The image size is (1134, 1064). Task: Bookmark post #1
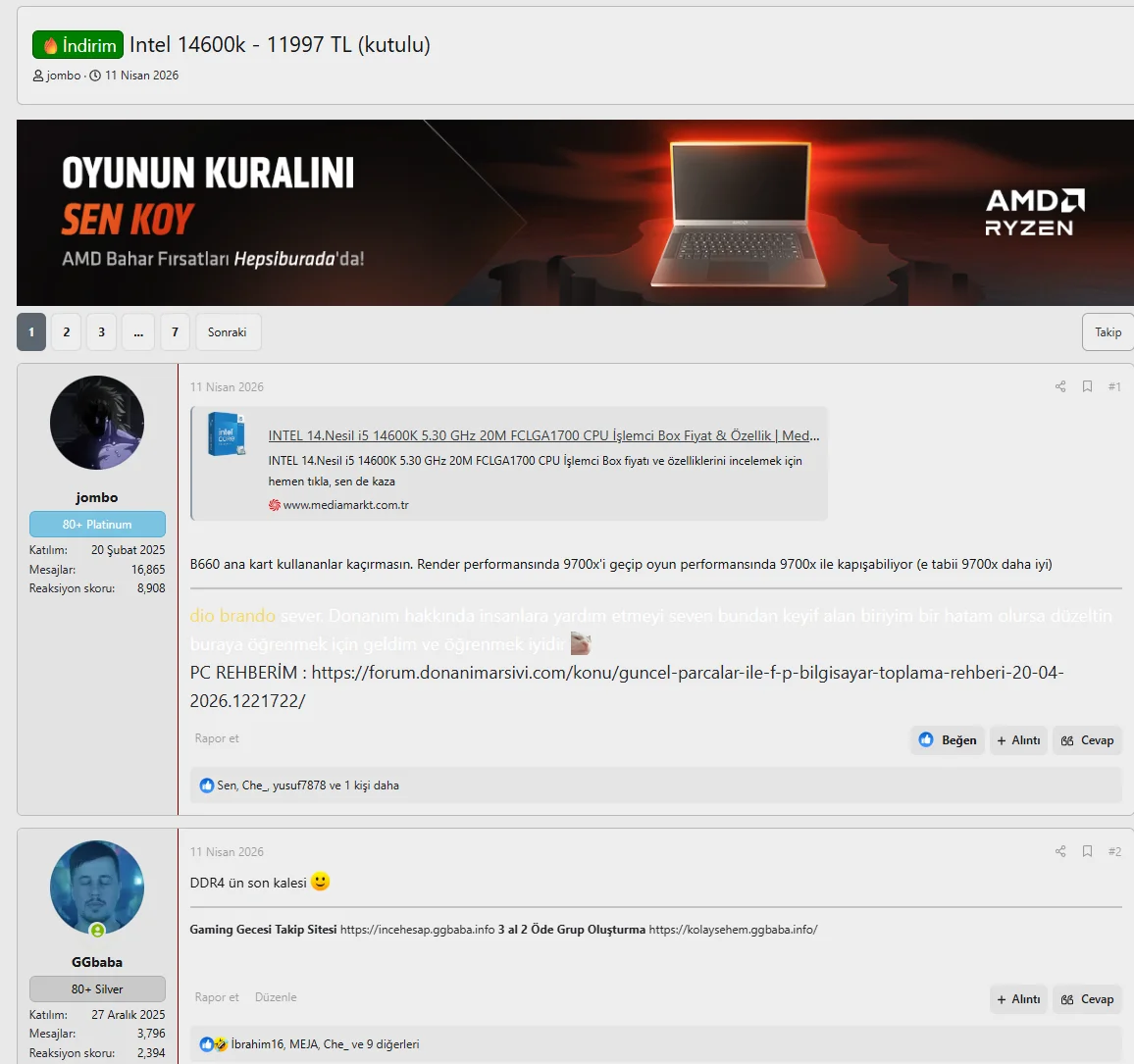click(x=1087, y=386)
